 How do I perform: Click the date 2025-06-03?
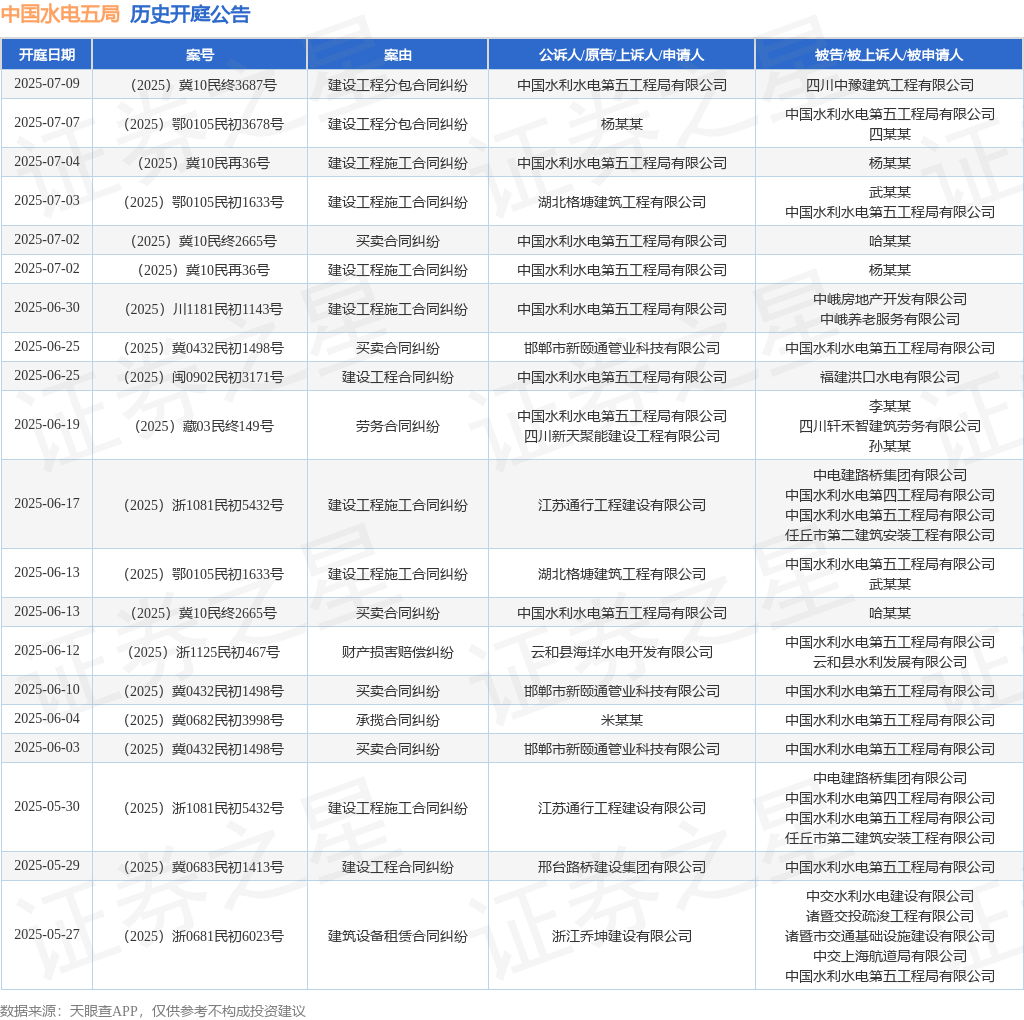pyautogui.click(x=47, y=747)
